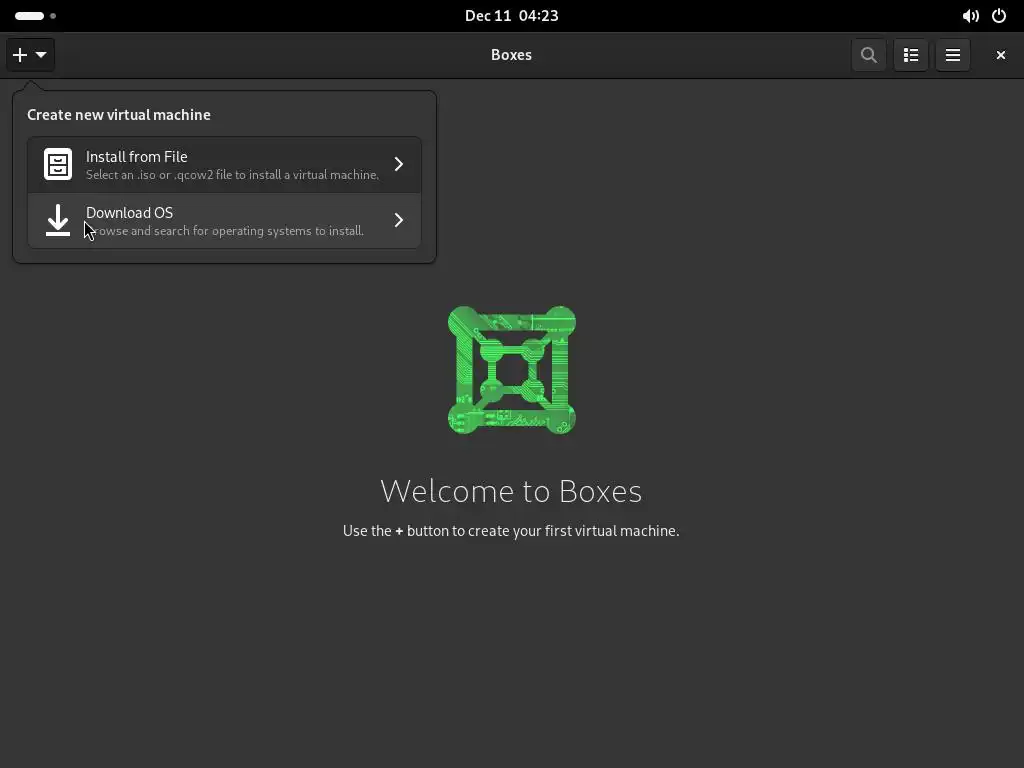Viewport: 1024px width, 768px height.
Task: Open Activities workspace indicator
Action: point(35,16)
